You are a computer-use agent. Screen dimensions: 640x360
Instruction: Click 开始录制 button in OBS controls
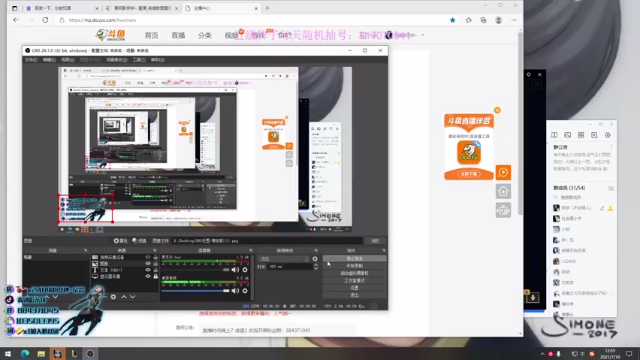click(x=354, y=266)
